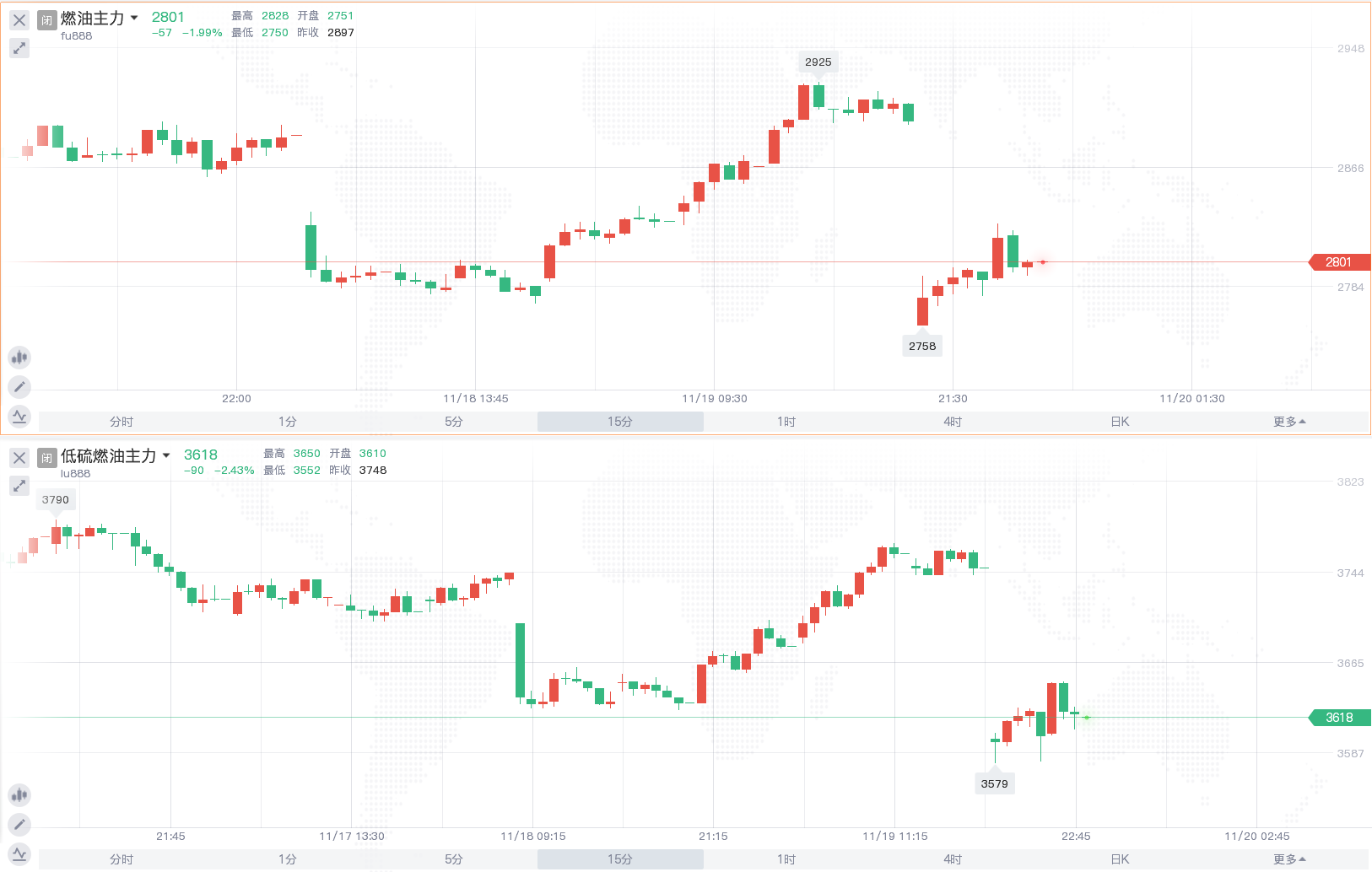
Task: Close the 低硫燃油主力 chart panel
Action: (19, 458)
